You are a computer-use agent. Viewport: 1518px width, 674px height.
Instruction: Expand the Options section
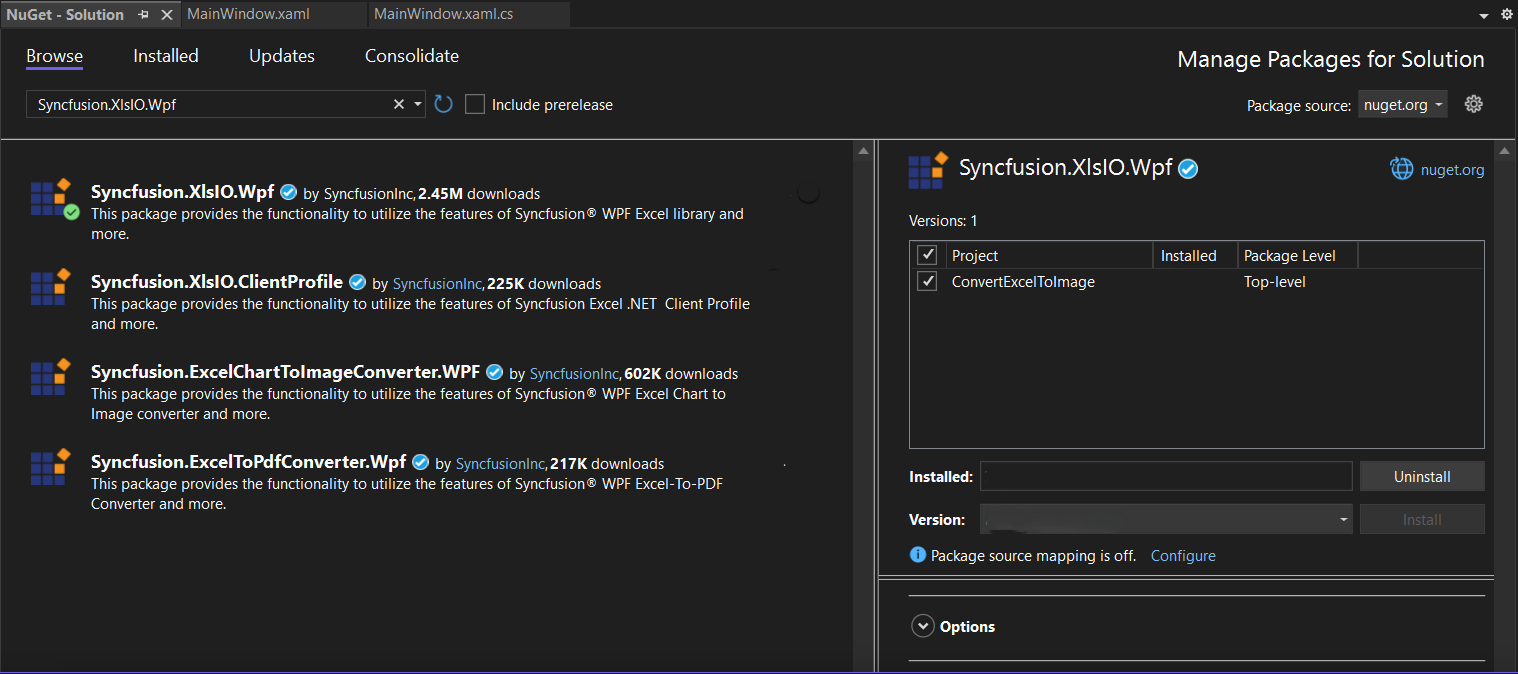coord(922,625)
